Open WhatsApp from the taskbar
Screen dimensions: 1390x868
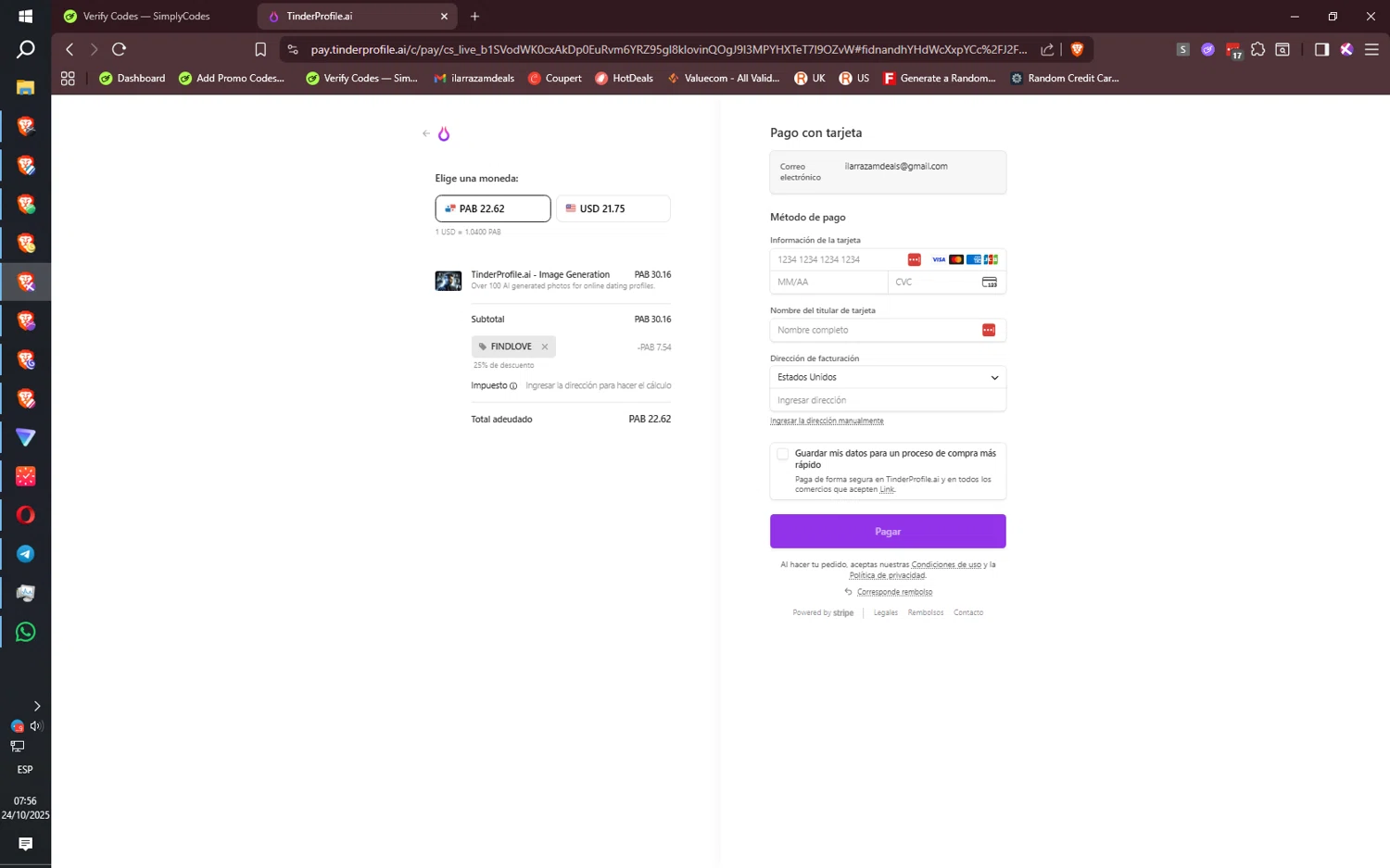(25, 632)
